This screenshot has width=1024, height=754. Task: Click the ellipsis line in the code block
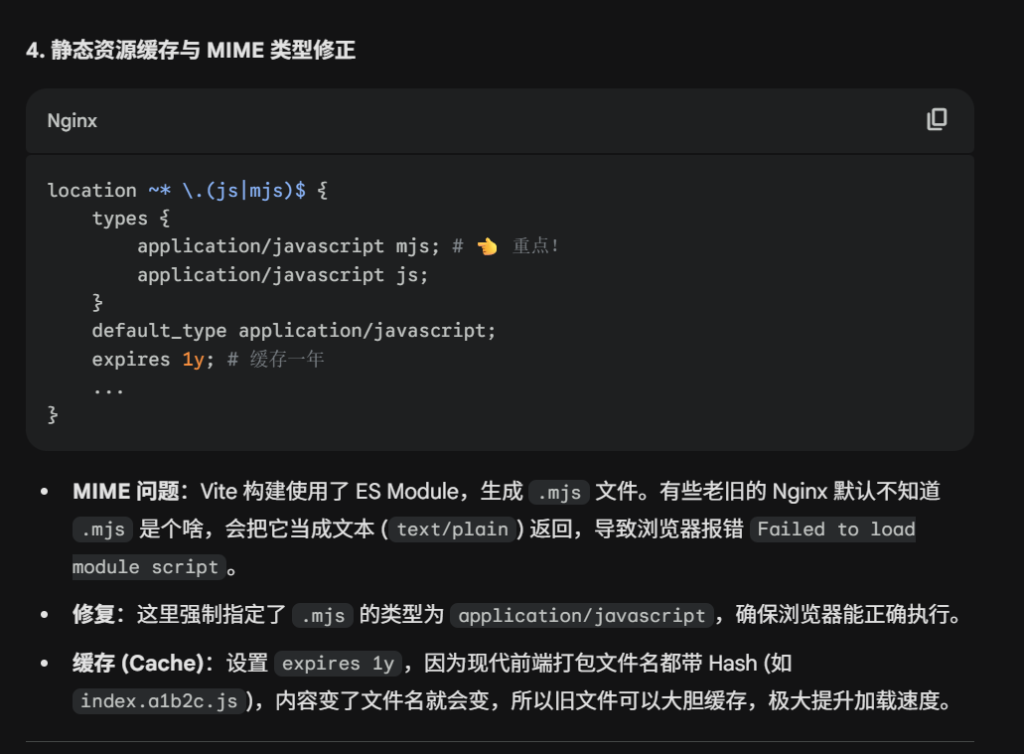point(108,387)
